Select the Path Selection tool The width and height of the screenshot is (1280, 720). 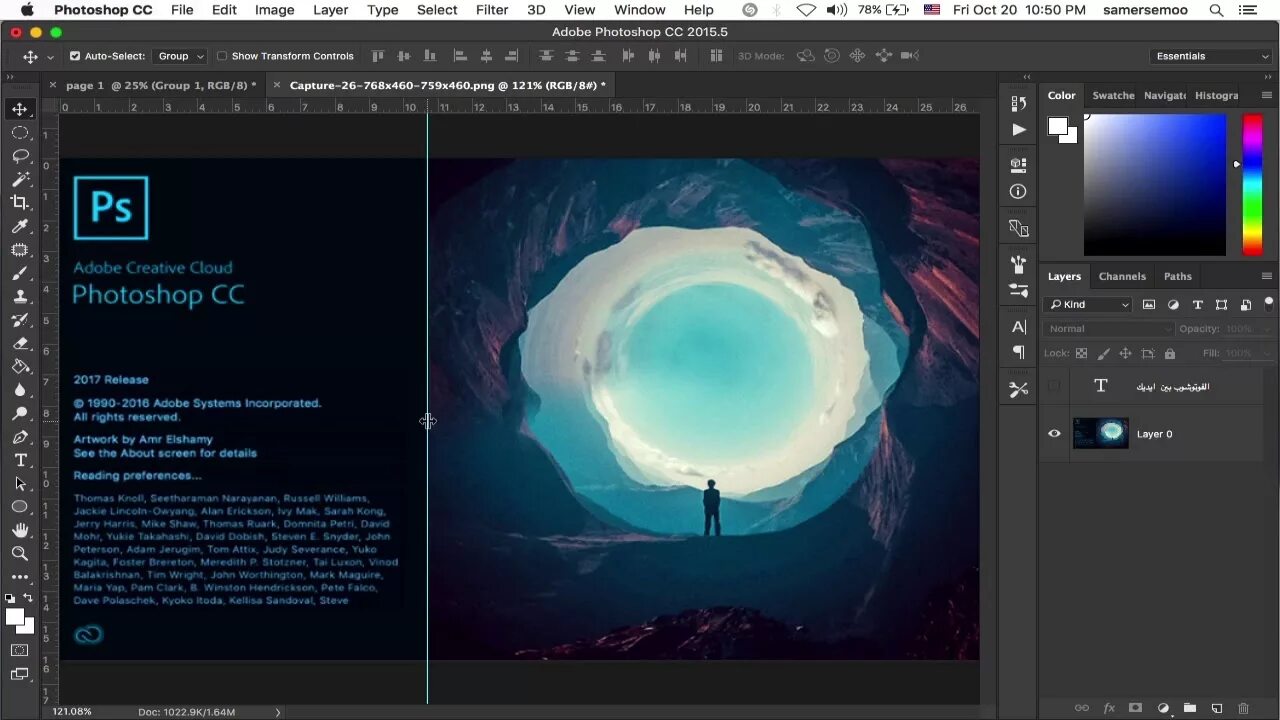point(20,483)
